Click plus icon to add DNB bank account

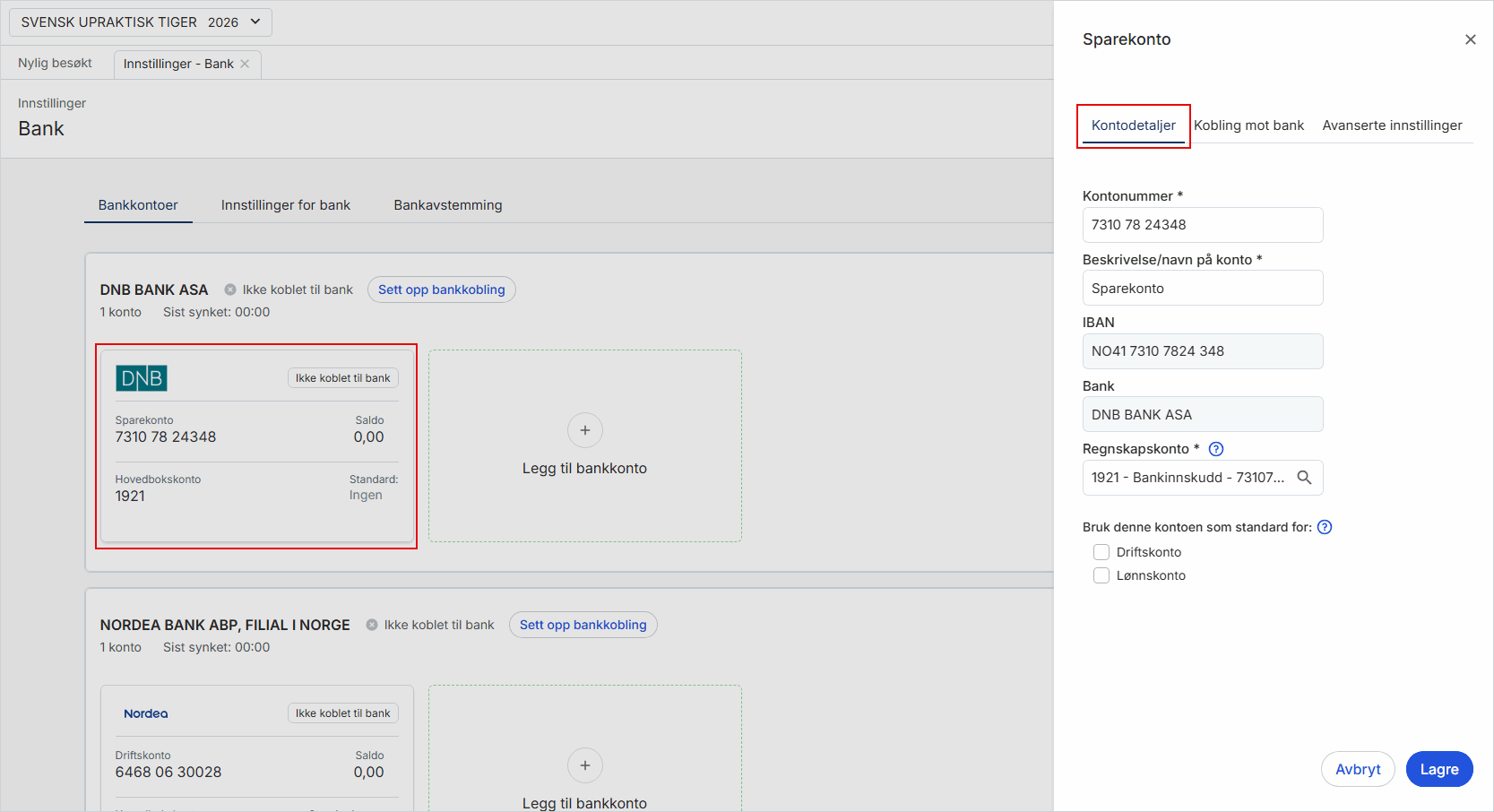click(585, 430)
